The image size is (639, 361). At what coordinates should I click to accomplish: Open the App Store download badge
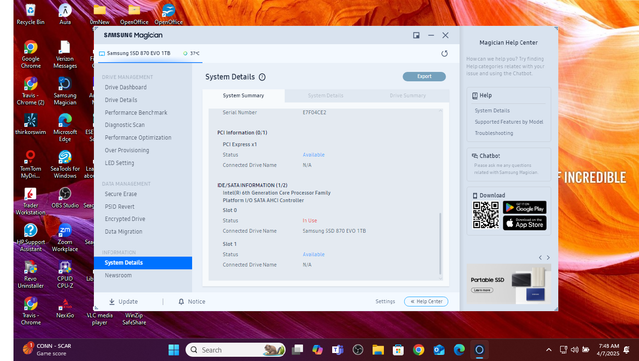point(524,223)
